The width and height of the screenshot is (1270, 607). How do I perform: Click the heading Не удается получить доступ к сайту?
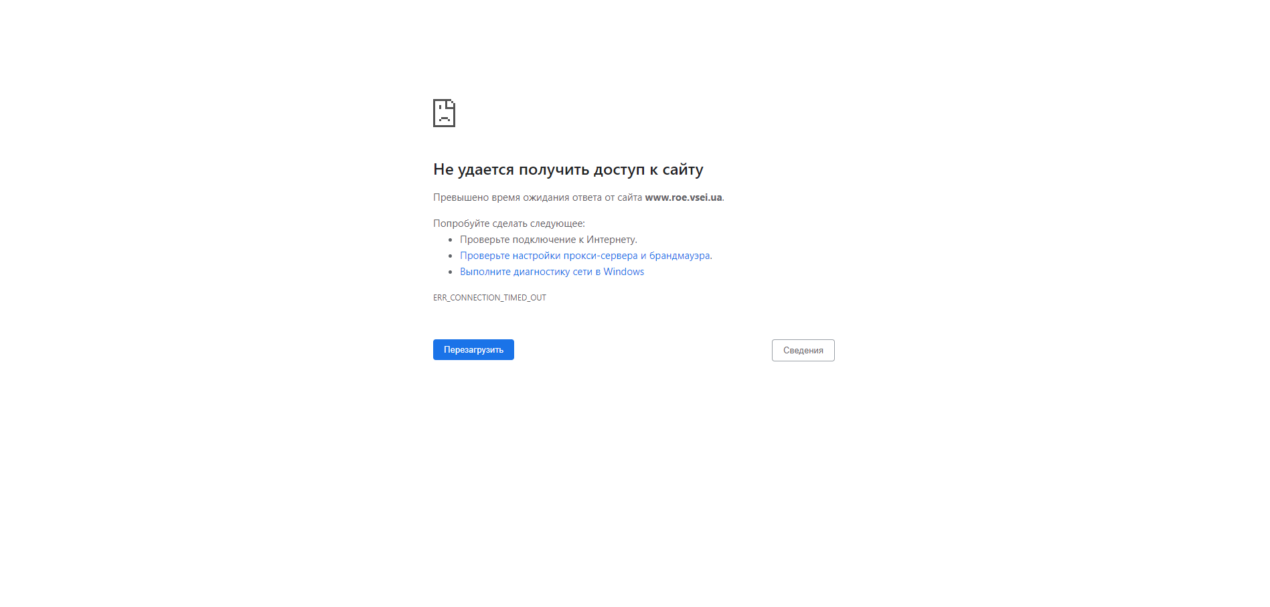click(568, 169)
